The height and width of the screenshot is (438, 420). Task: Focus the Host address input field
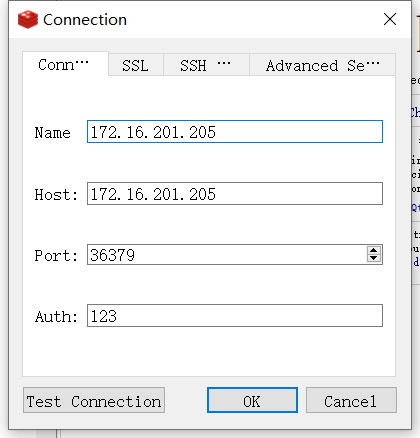(235, 193)
